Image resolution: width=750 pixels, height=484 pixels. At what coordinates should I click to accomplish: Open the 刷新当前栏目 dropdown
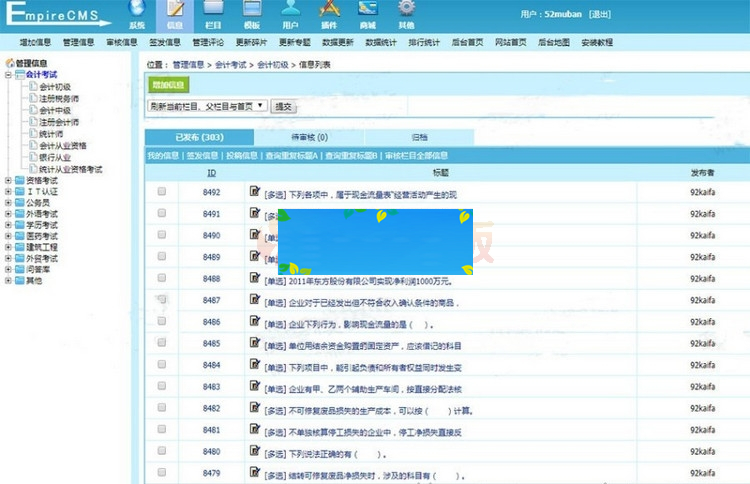point(207,105)
